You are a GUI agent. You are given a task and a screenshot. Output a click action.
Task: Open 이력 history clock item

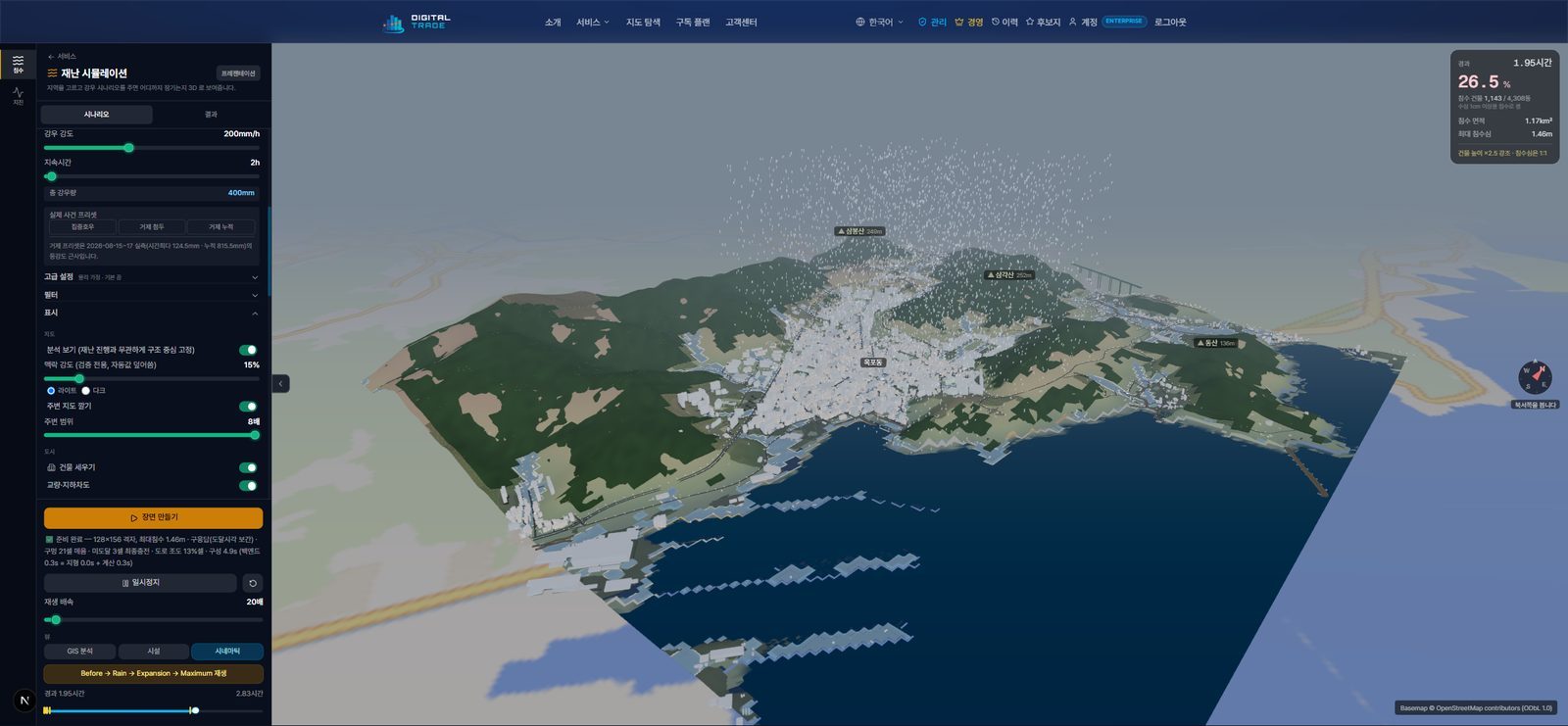[x=1004, y=22]
